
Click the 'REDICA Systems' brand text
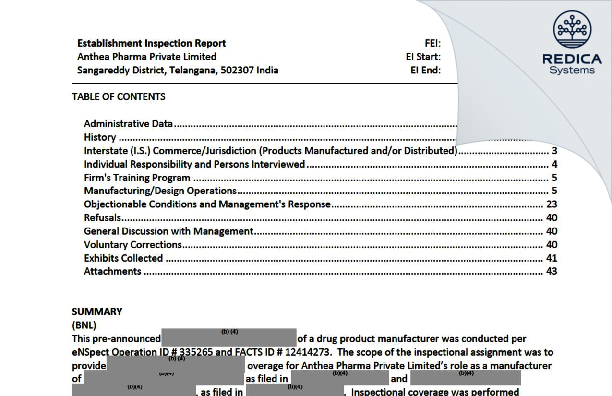tap(572, 64)
